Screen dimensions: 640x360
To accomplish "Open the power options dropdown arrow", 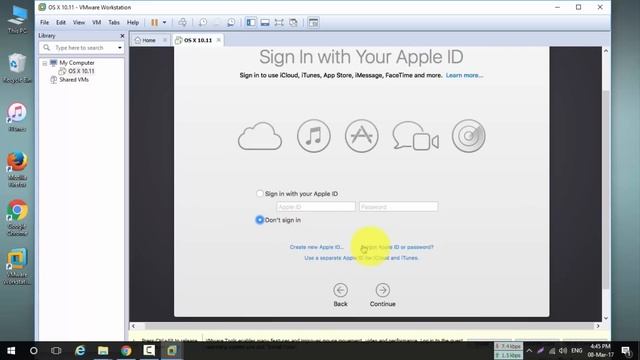I will (x=164, y=22).
